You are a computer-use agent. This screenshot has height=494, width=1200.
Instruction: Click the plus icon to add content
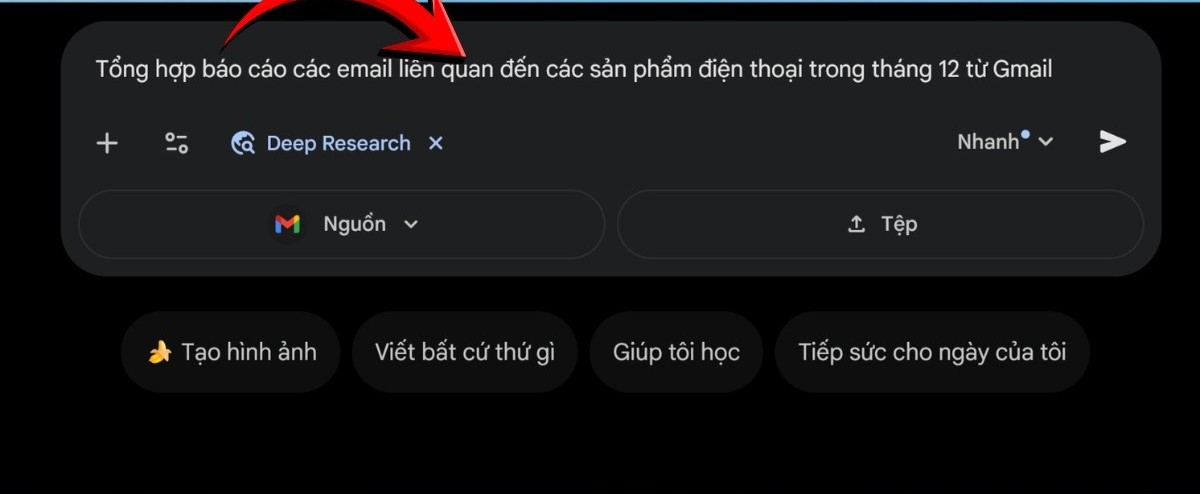tap(107, 143)
